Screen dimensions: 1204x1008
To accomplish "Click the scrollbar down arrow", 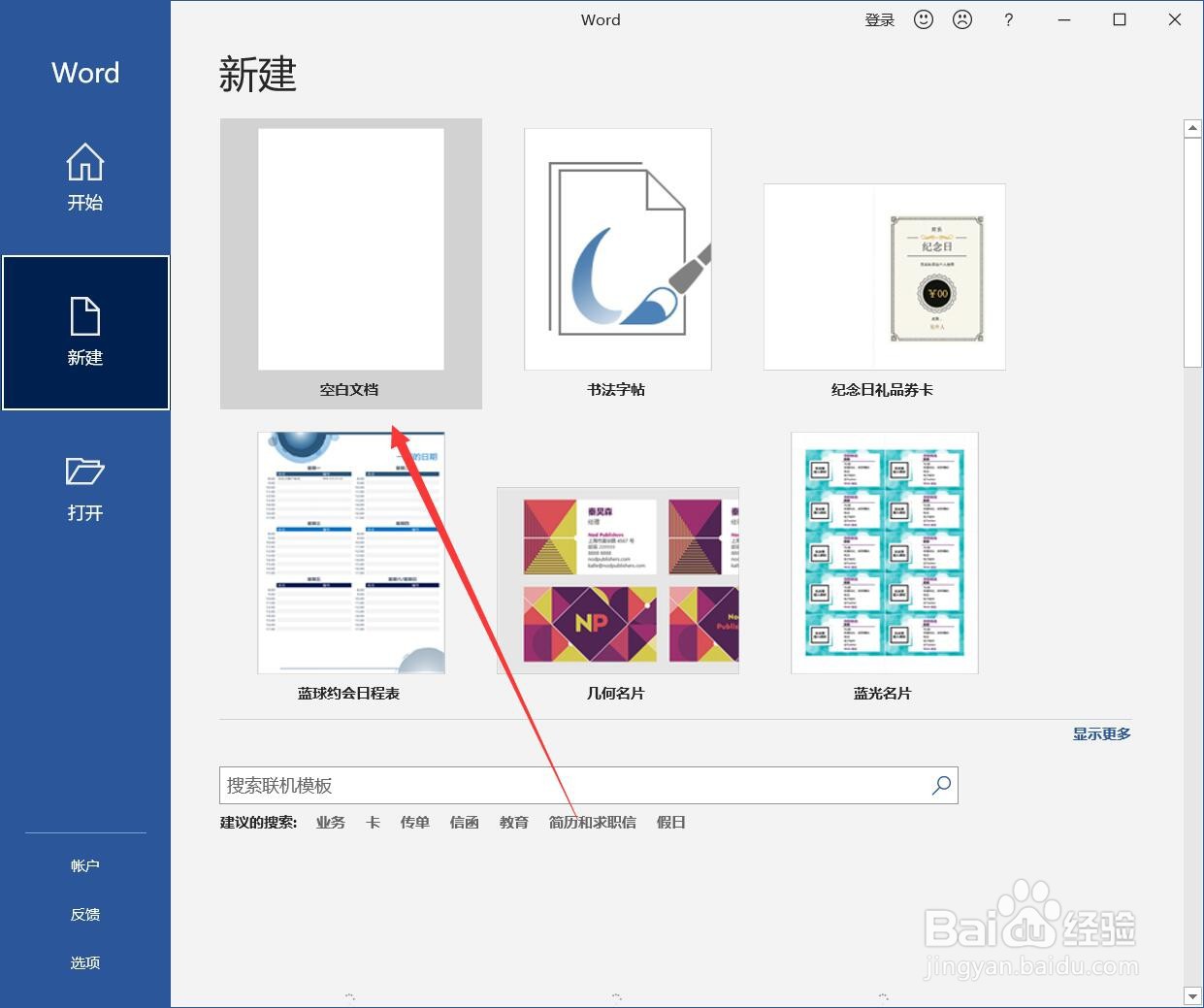I will pos(1193,996).
